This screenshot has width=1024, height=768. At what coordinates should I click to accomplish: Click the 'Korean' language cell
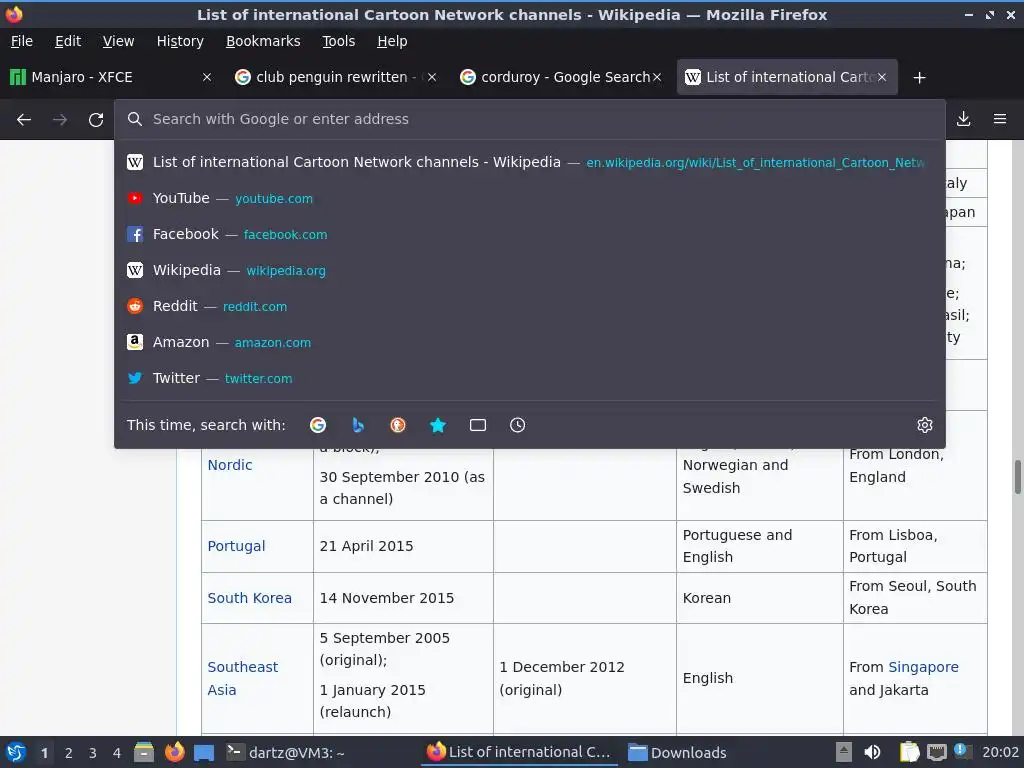click(x=760, y=598)
